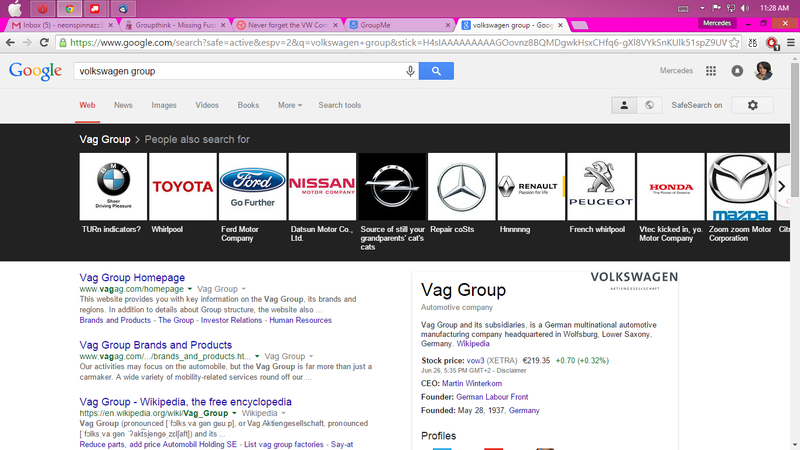This screenshot has height=450, width=800.
Task: Open the Google apps grid
Action: click(x=711, y=71)
